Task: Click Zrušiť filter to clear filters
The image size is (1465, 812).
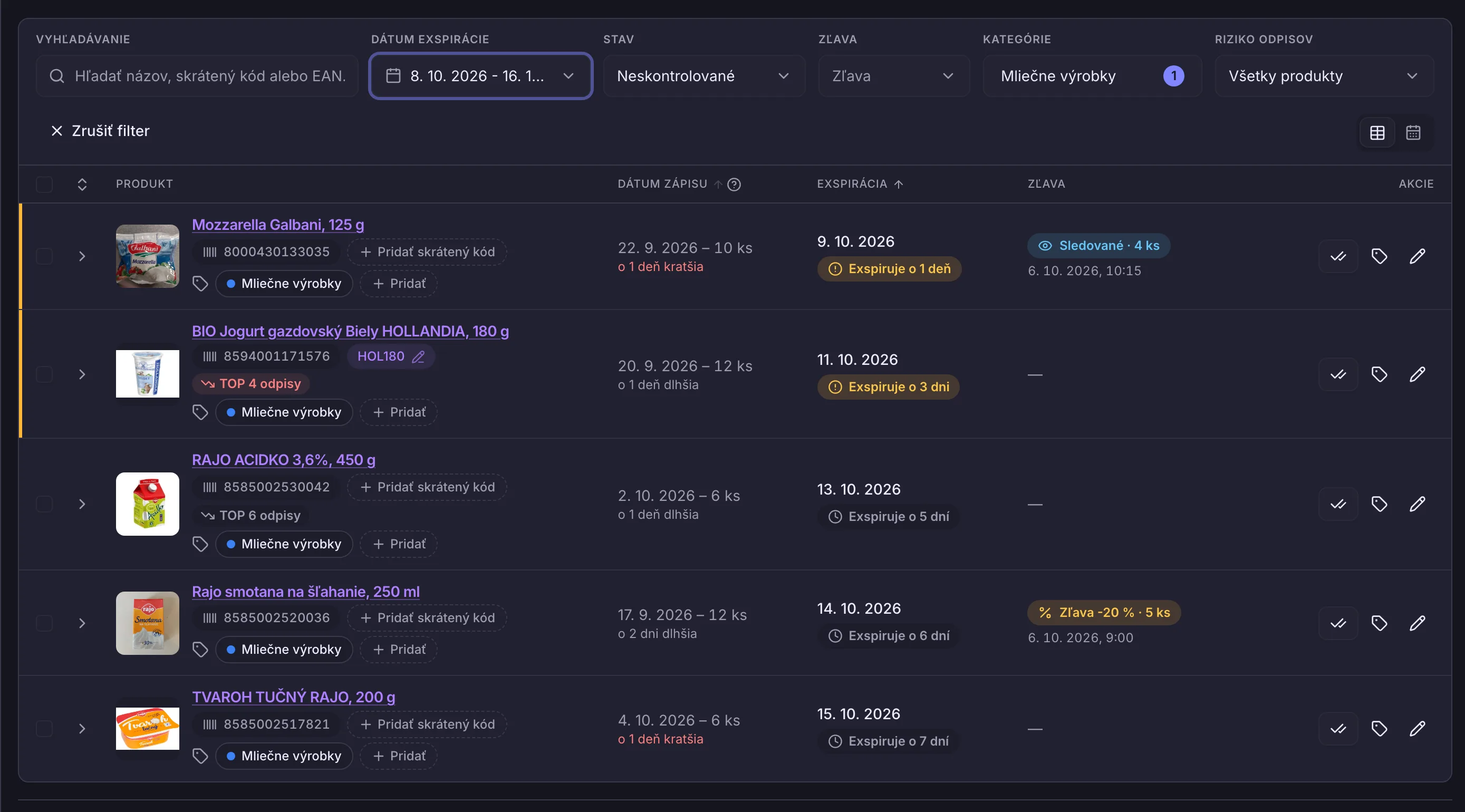Action: (100, 131)
